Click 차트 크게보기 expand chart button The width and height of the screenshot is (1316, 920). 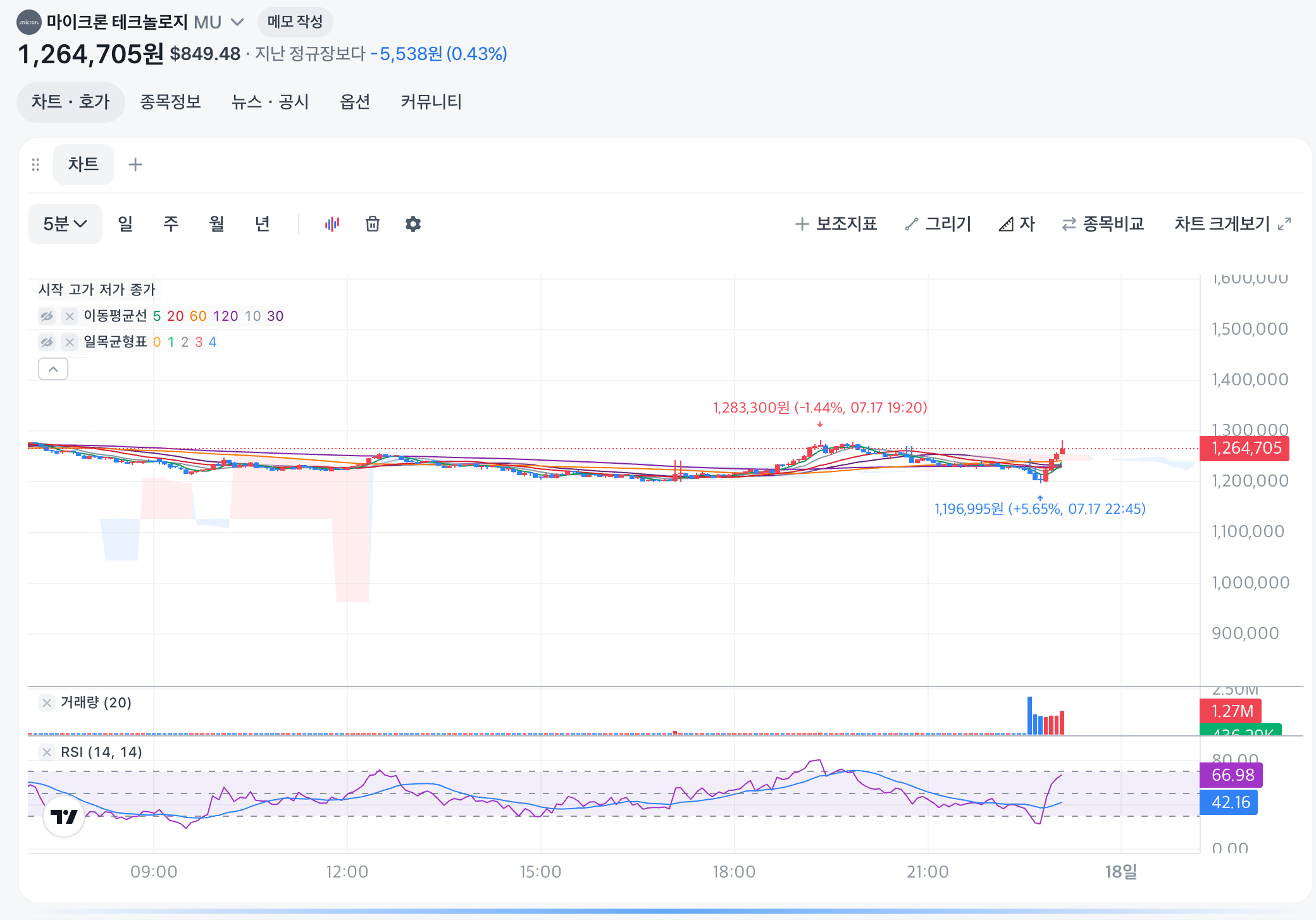[x=1232, y=224]
